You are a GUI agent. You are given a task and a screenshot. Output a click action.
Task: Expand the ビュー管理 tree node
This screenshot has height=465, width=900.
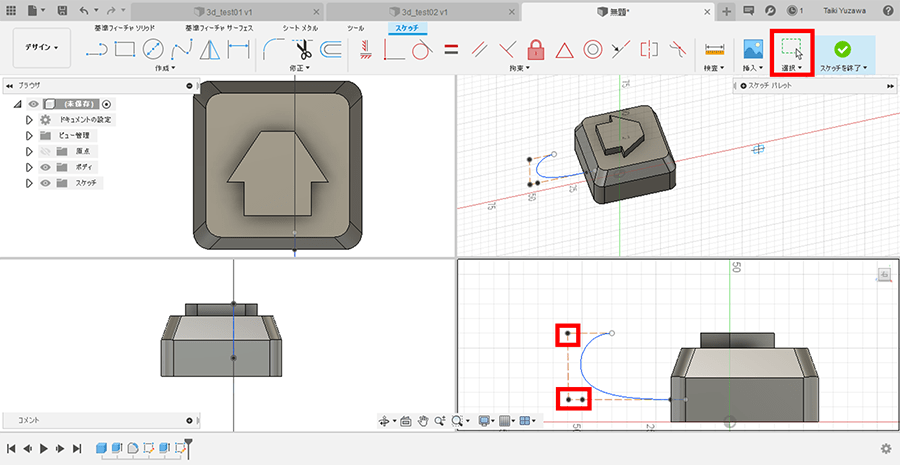(x=29, y=135)
